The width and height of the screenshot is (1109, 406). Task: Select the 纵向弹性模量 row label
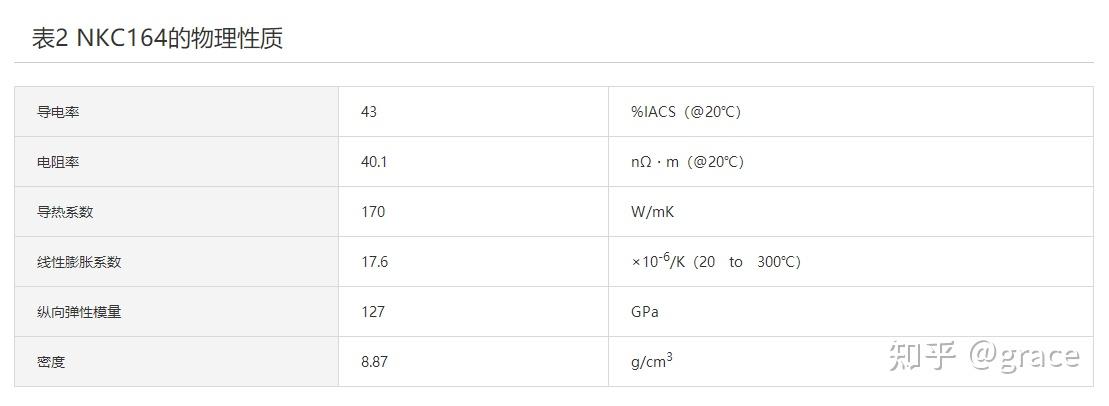tap(79, 312)
